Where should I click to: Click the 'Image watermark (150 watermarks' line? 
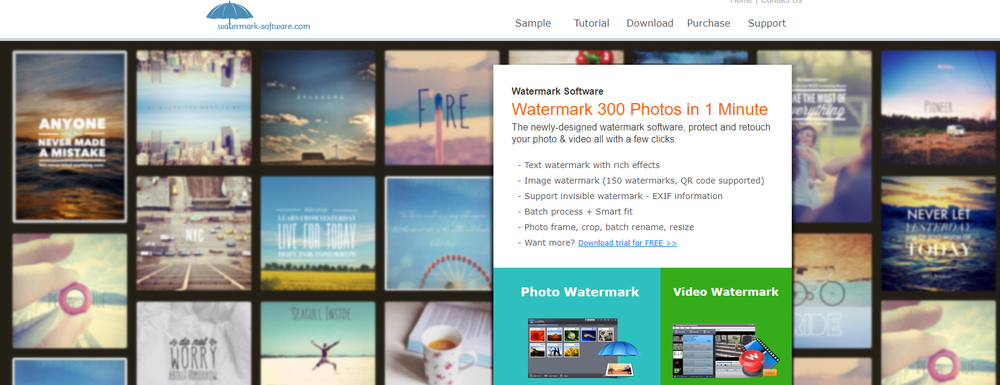click(641, 180)
